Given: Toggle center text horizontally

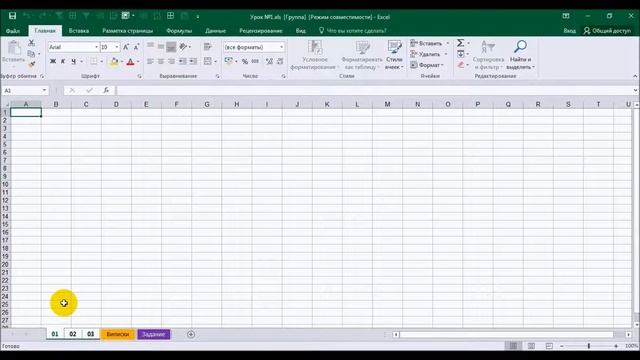Looking at the screenshot, I should point(161,62).
